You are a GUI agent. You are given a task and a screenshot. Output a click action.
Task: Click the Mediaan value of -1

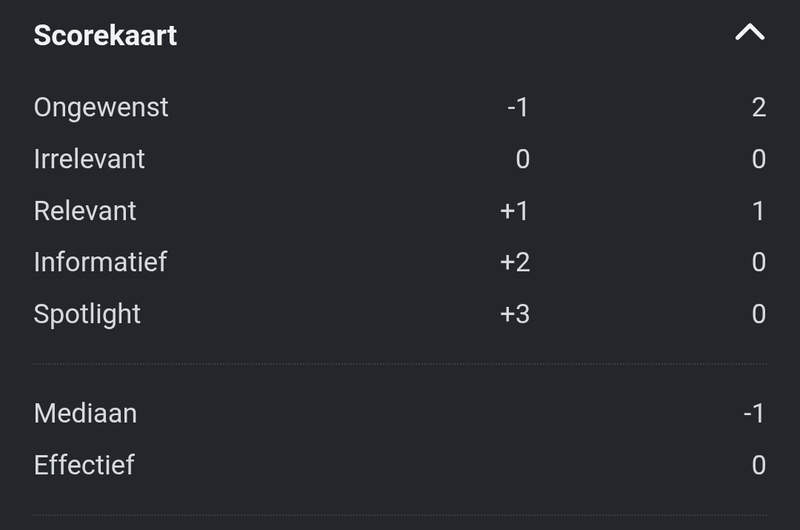754,413
